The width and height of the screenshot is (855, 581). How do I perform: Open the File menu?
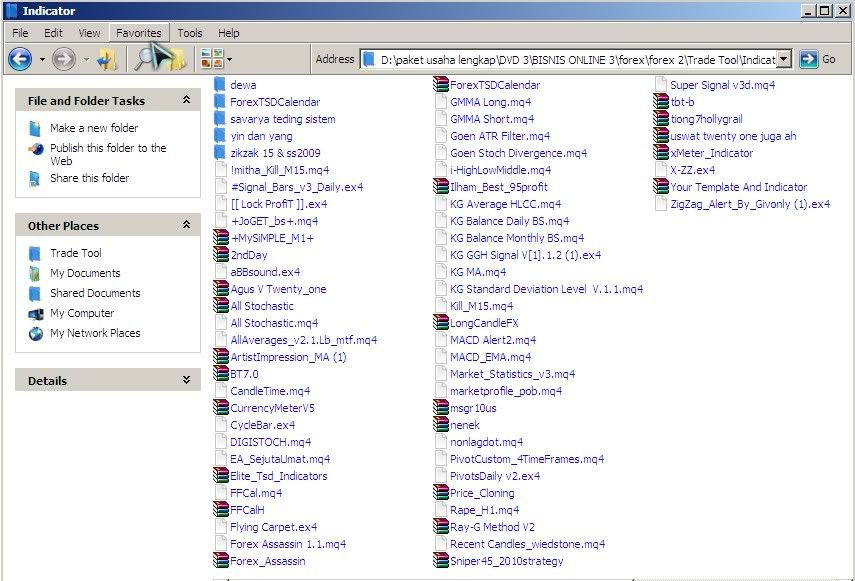[20, 33]
